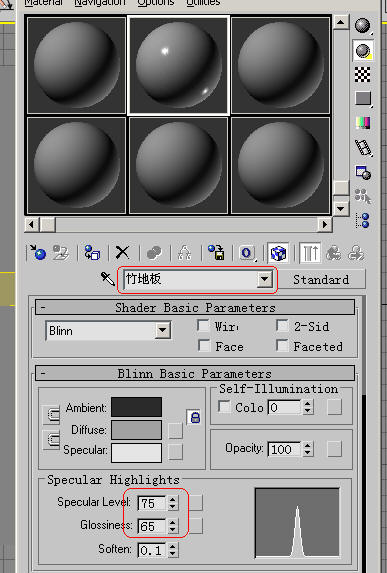Toggle the Ambient-Diffuse lock button

52,415
